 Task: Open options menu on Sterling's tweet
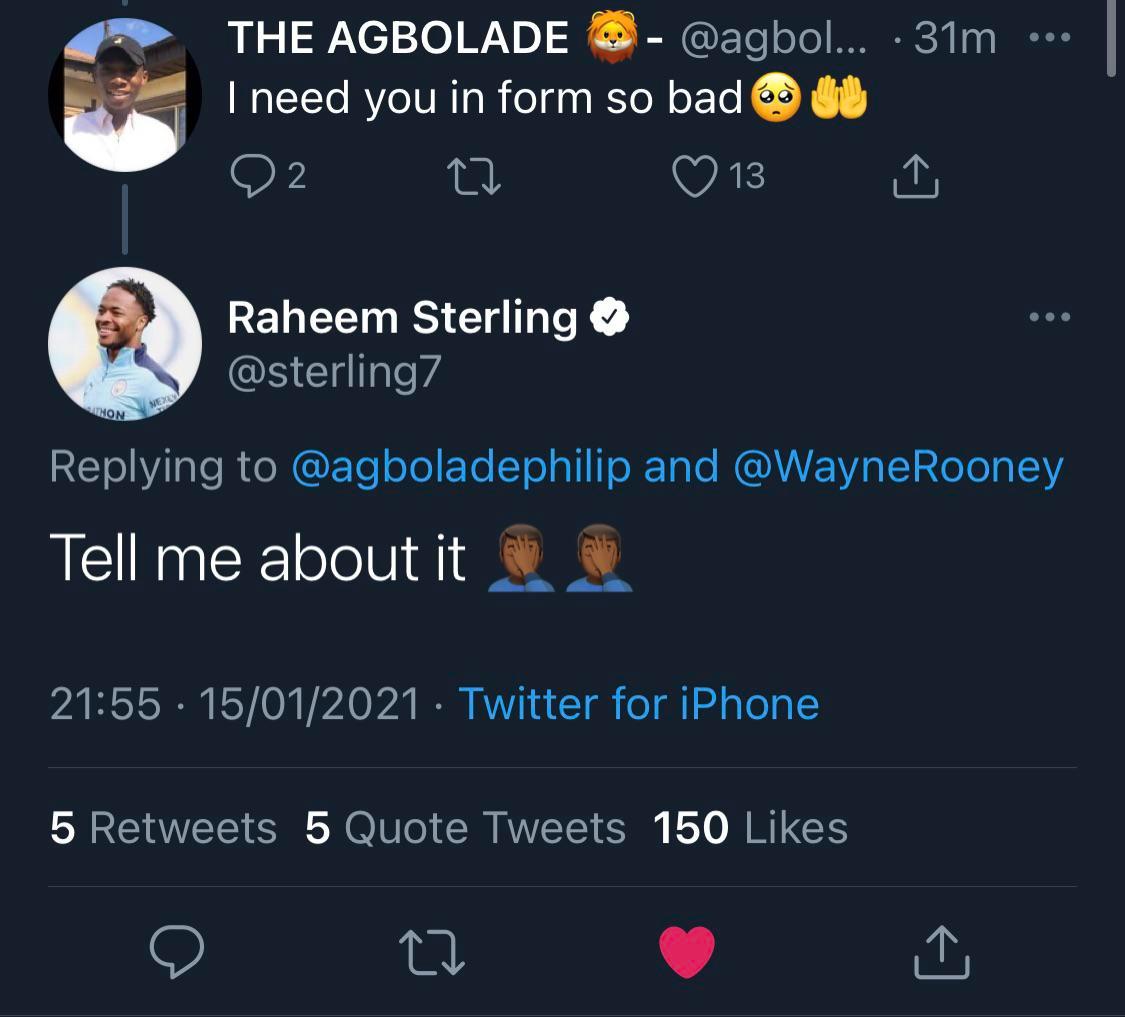click(1049, 316)
